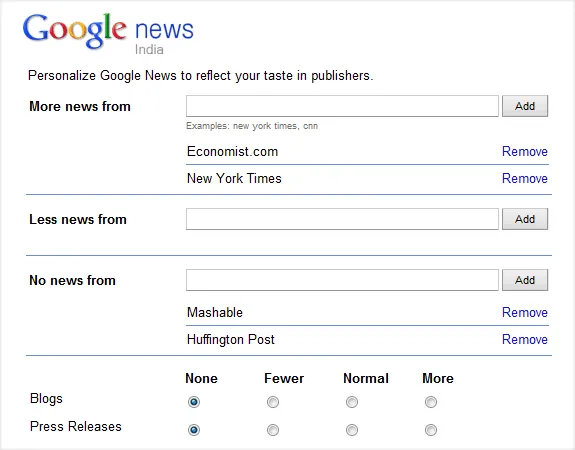Click the Google news logo
The width and height of the screenshot is (575, 450).
108,32
